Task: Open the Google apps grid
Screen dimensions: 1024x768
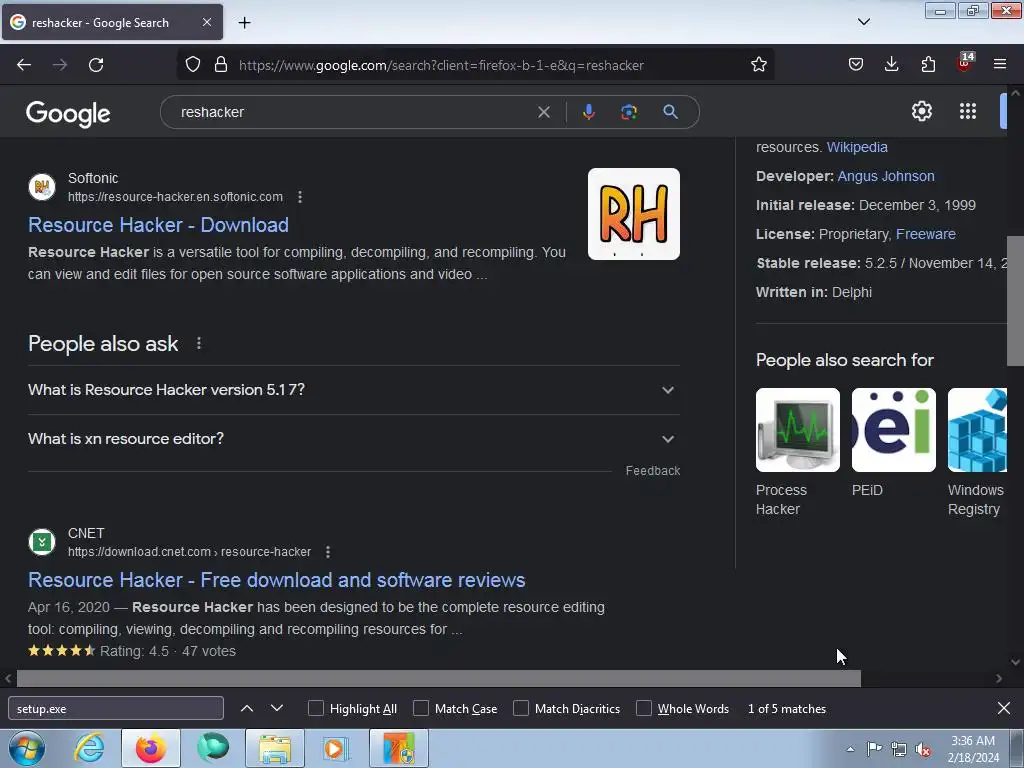Action: point(968,111)
